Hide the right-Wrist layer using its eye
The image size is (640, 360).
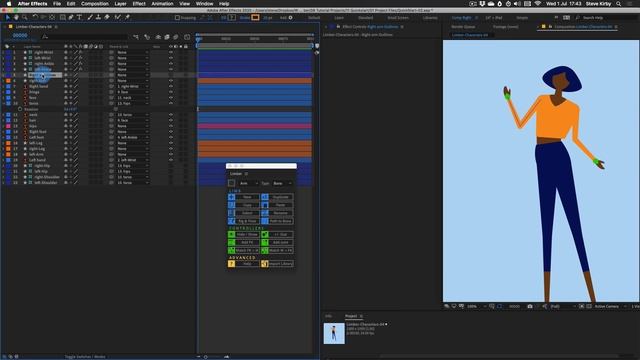tap(171, 52)
